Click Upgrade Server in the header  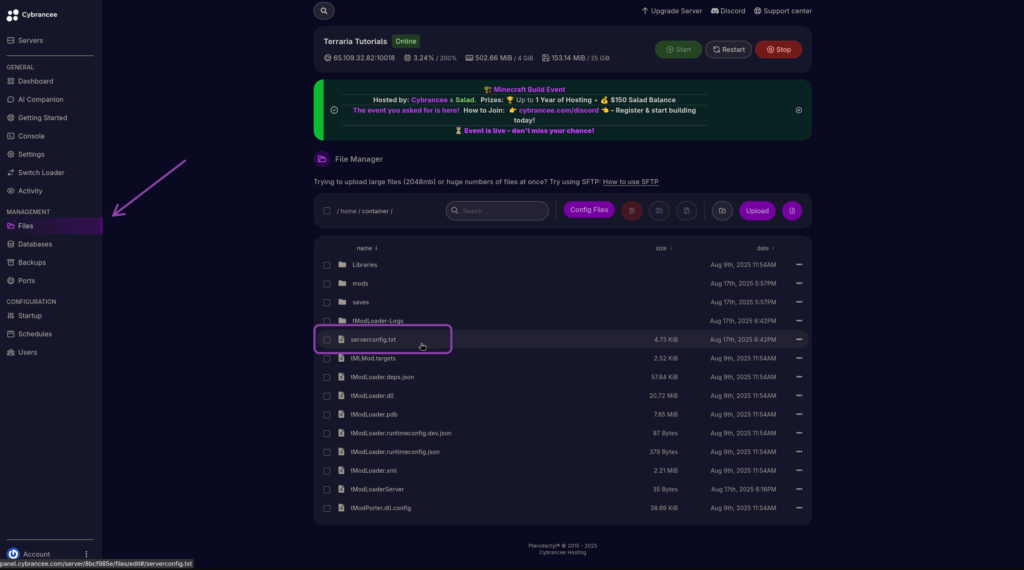(671, 10)
